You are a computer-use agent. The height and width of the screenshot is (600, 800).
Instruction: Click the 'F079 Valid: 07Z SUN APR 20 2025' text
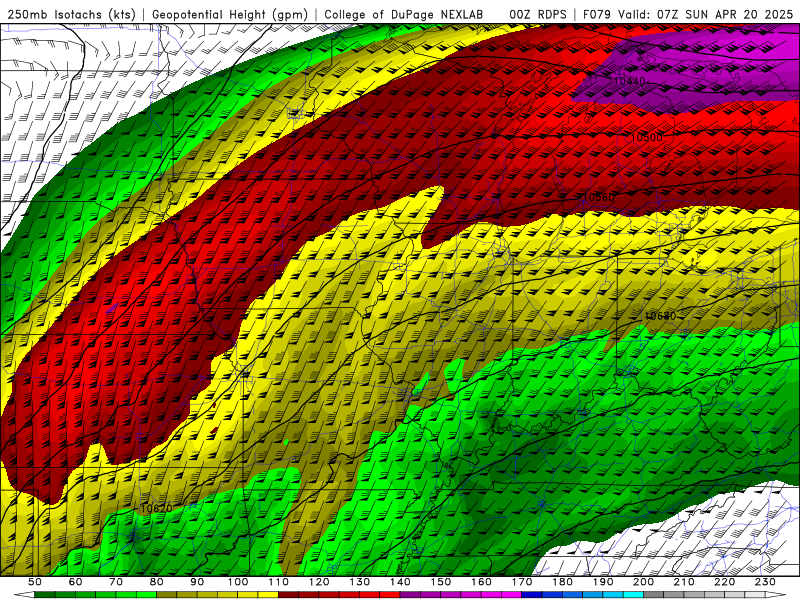688,14
